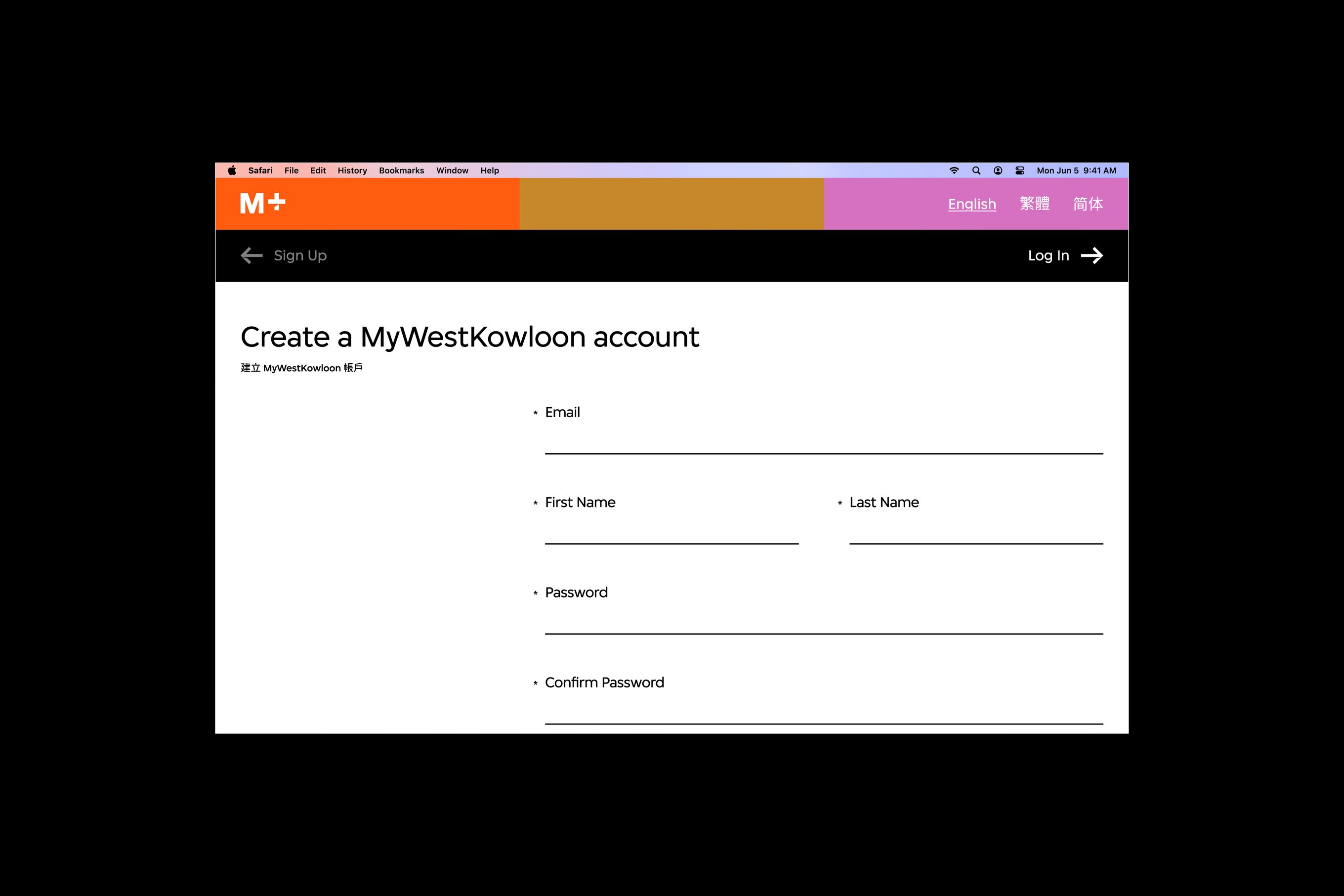The height and width of the screenshot is (896, 1344).
Task: Click the user account icon in the menu bar
Action: click(x=998, y=171)
